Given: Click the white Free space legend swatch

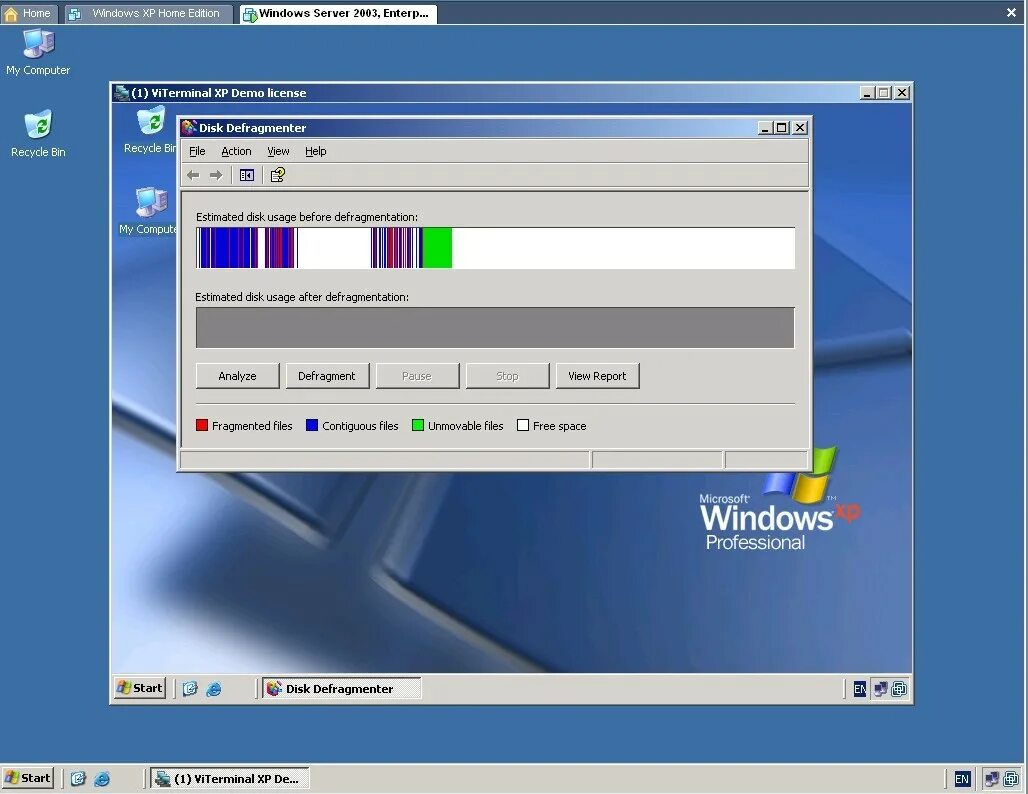Looking at the screenshot, I should tap(523, 425).
